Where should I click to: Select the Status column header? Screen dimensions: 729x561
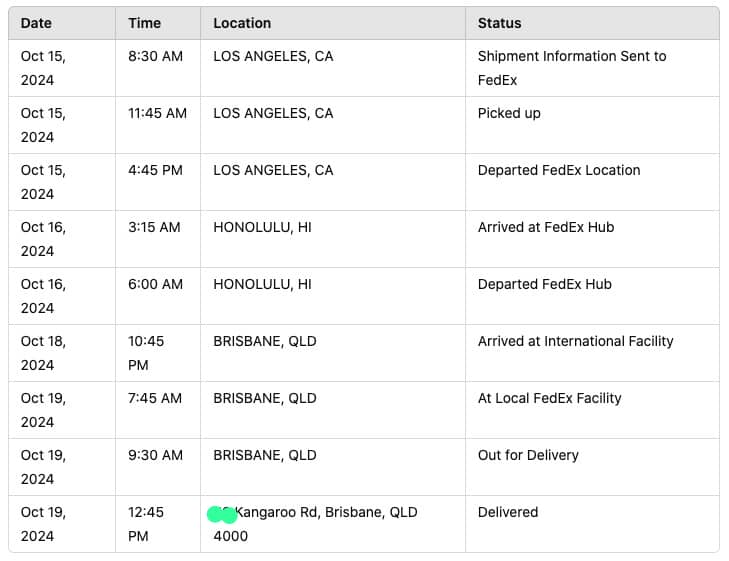(x=499, y=23)
